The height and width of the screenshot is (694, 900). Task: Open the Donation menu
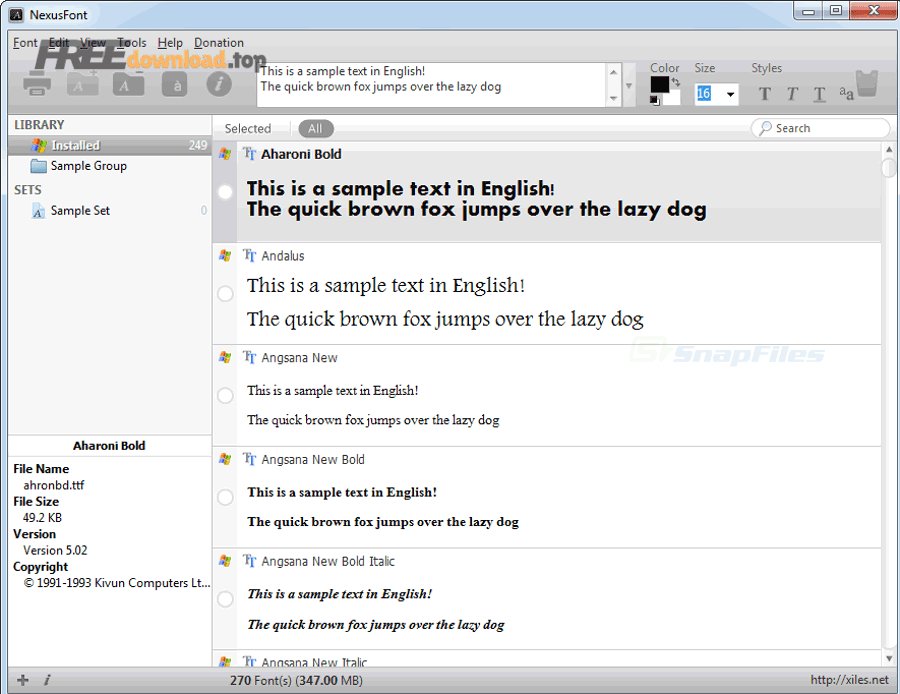(219, 42)
